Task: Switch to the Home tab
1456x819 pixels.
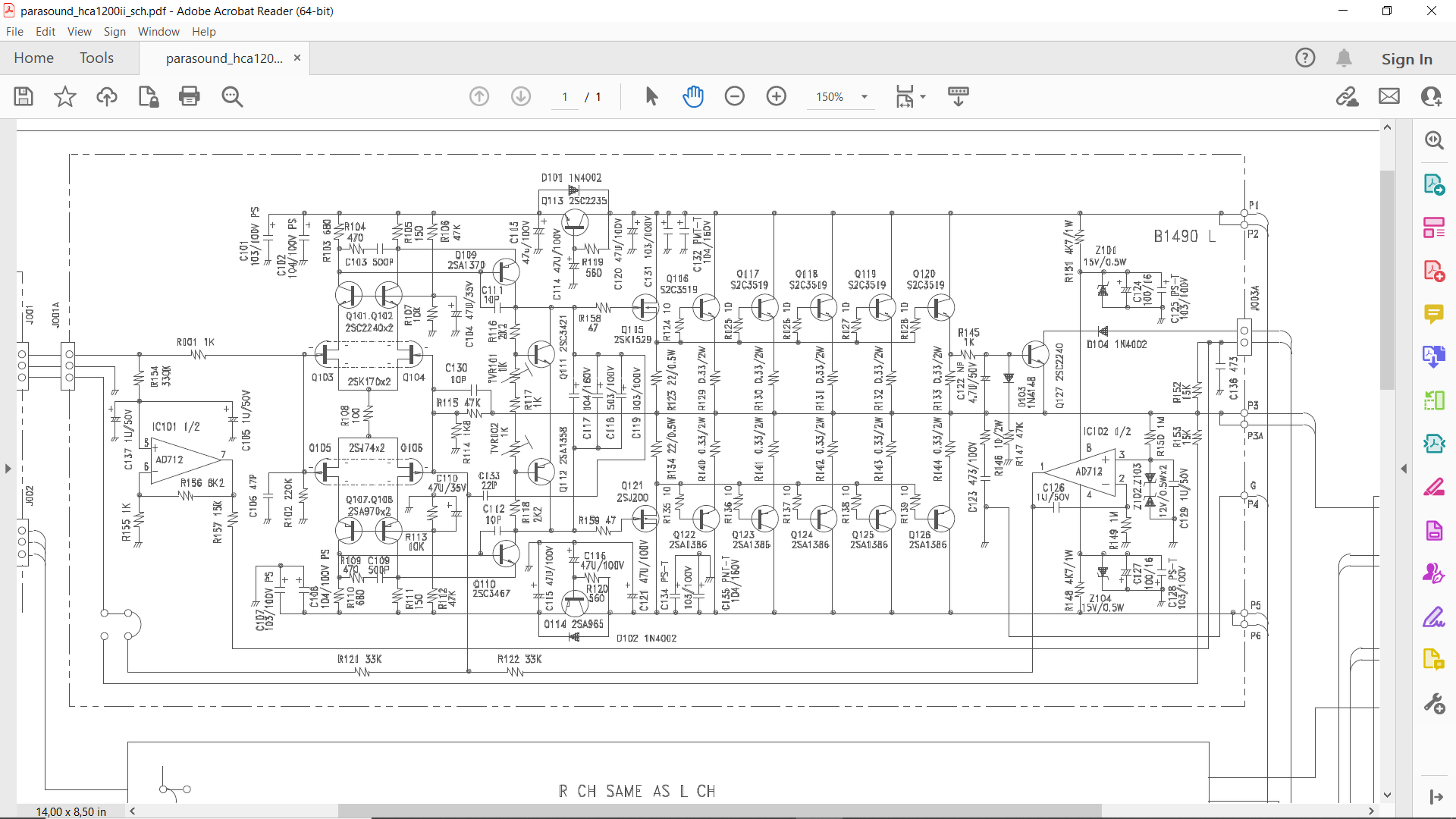Action: tap(33, 58)
